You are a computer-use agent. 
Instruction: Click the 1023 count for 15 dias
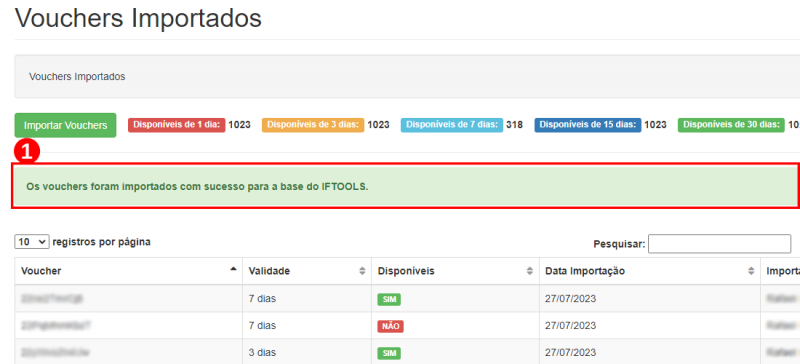655,125
